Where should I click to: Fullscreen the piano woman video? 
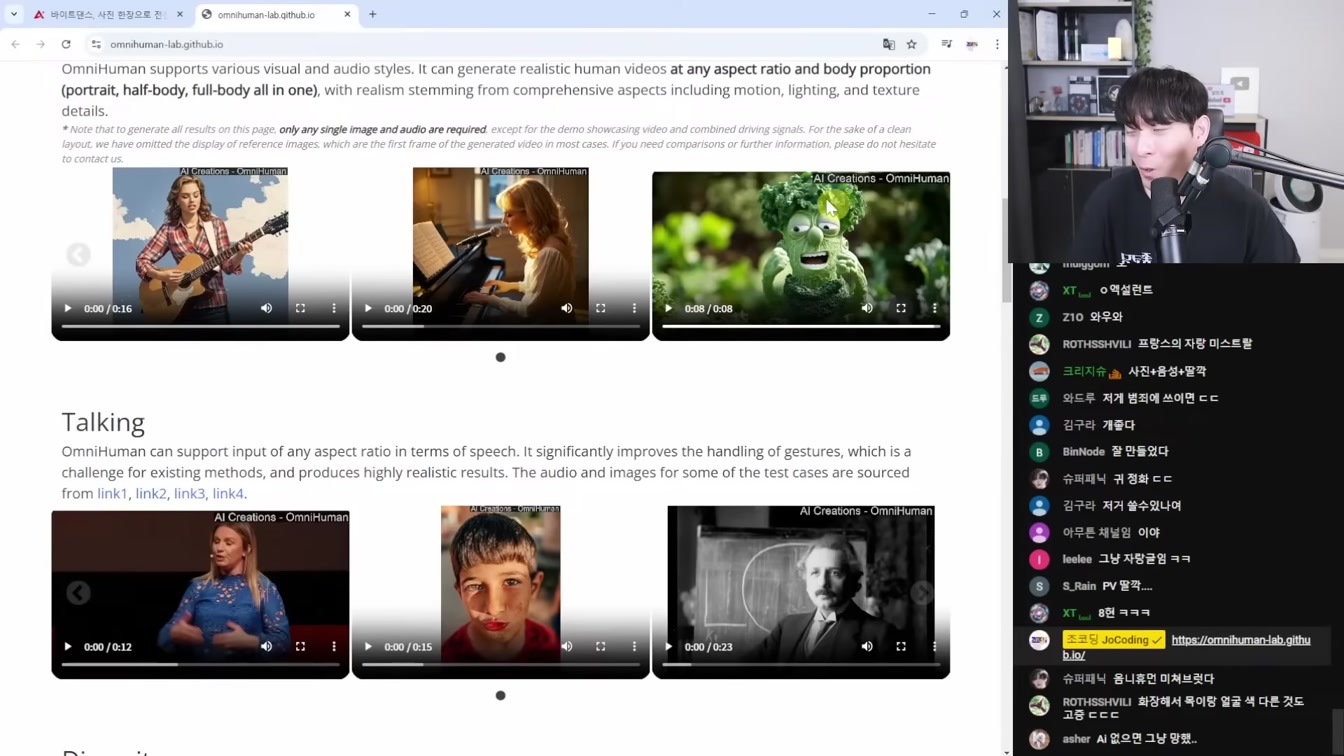(x=601, y=308)
